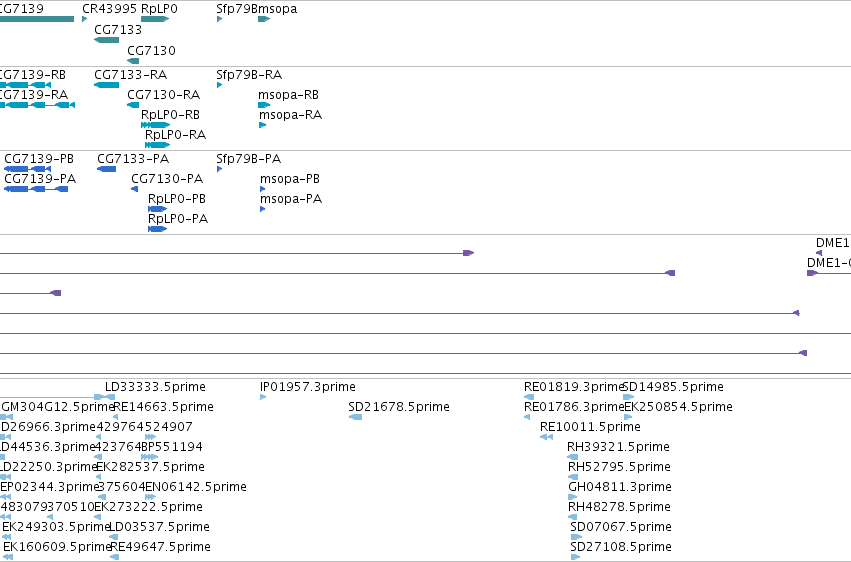
Task: Click the RpLP0-PA protein label
Action: tap(178, 219)
